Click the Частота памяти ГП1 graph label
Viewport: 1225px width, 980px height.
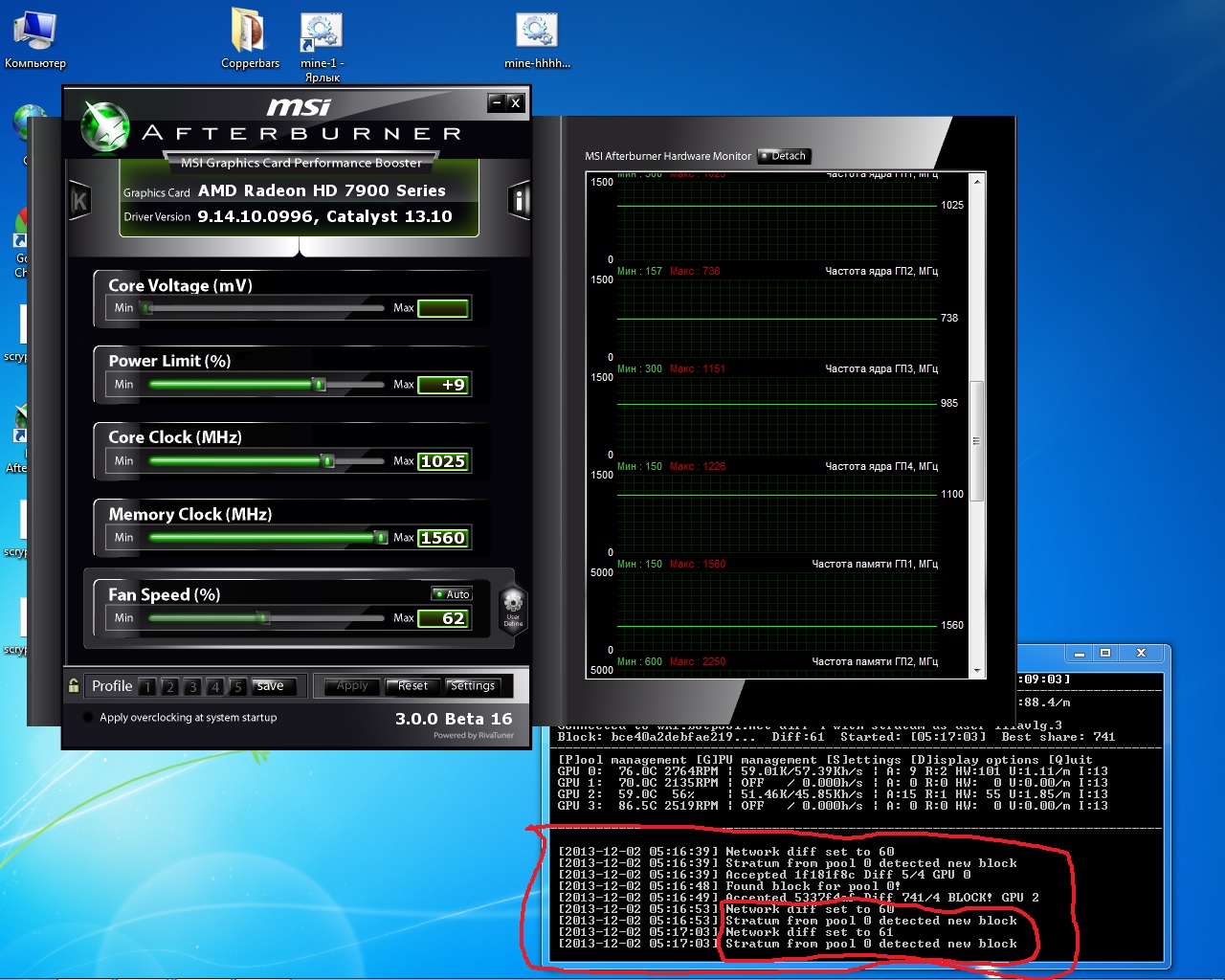tap(875, 565)
